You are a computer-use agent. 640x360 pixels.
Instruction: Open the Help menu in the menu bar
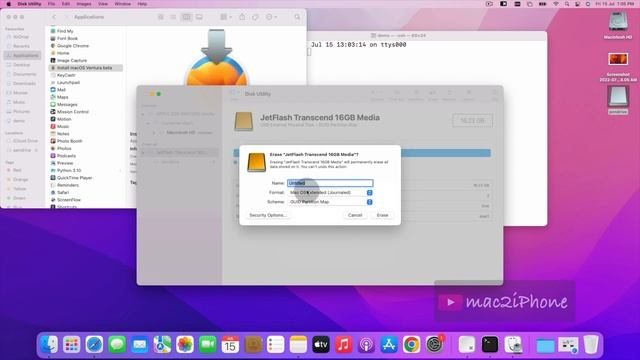coord(142,4)
